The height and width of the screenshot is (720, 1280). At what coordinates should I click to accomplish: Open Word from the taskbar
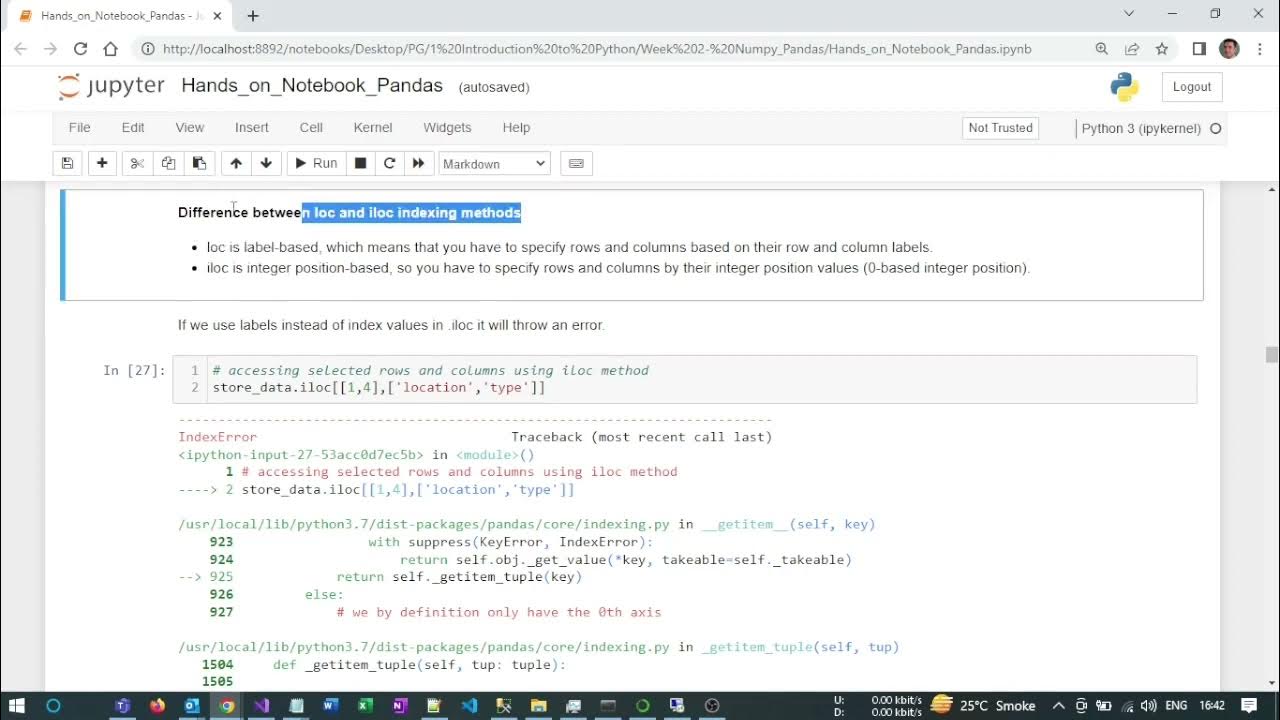click(x=331, y=705)
